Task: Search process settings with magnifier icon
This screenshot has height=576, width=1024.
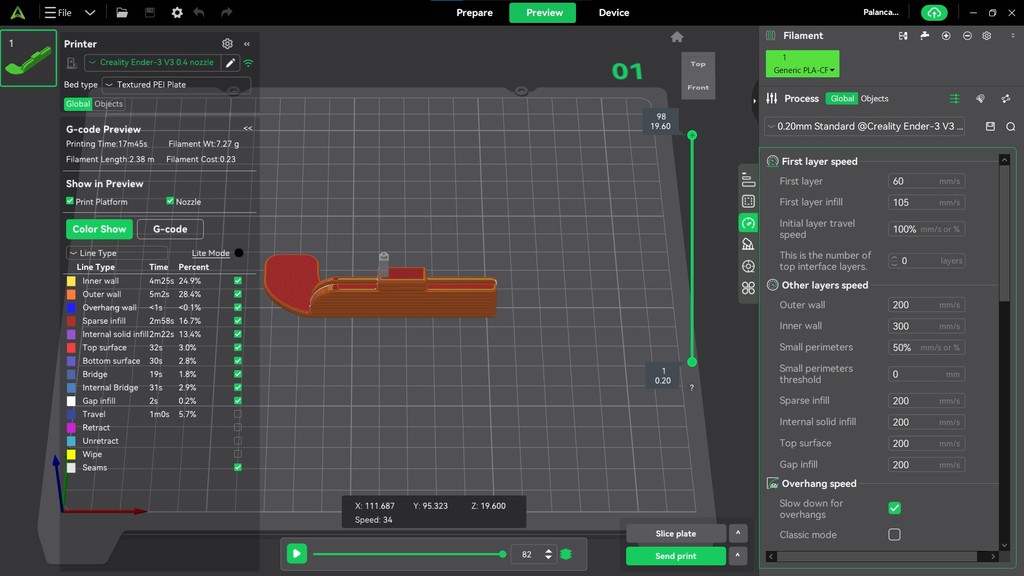Action: [1010, 127]
